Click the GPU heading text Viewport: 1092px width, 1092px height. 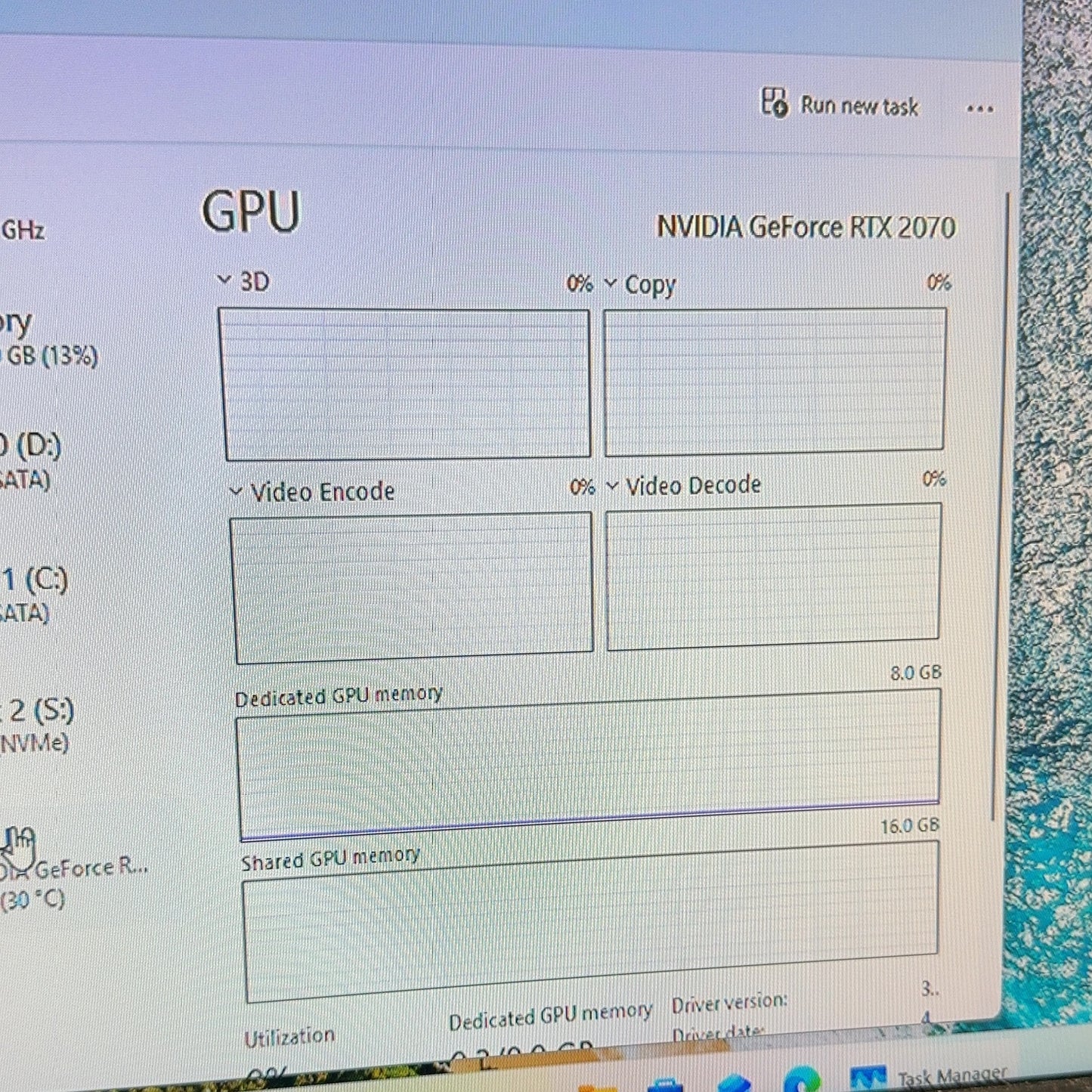pos(251,212)
